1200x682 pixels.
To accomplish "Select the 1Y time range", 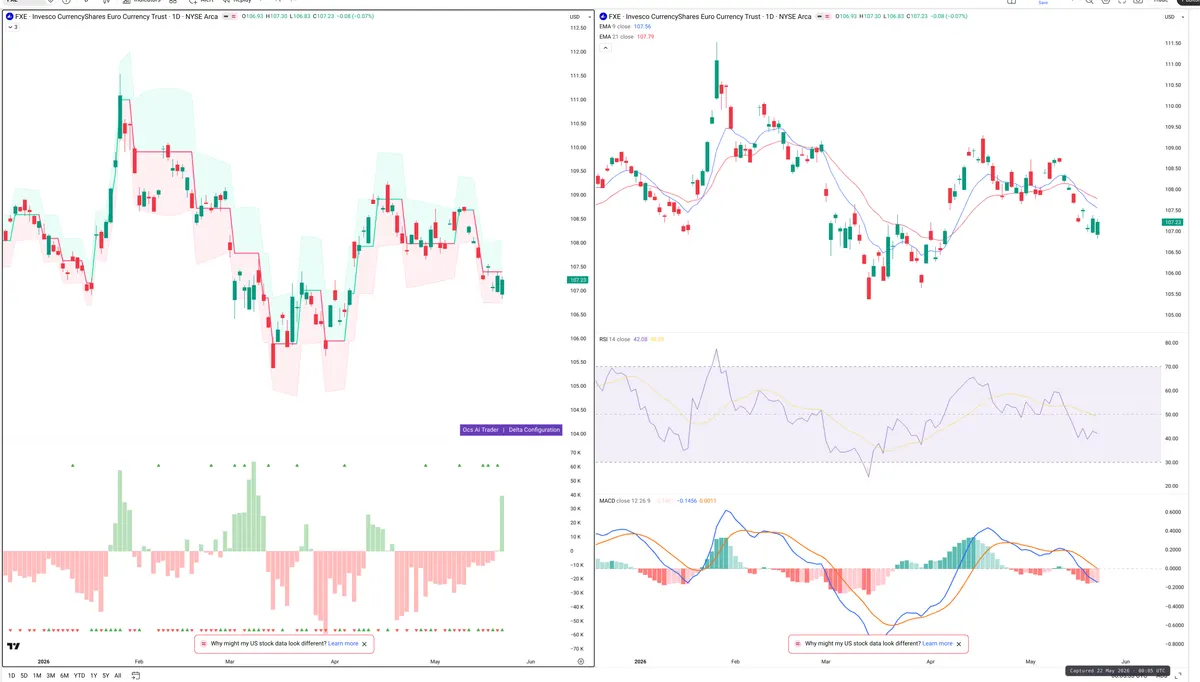I will 93,676.
